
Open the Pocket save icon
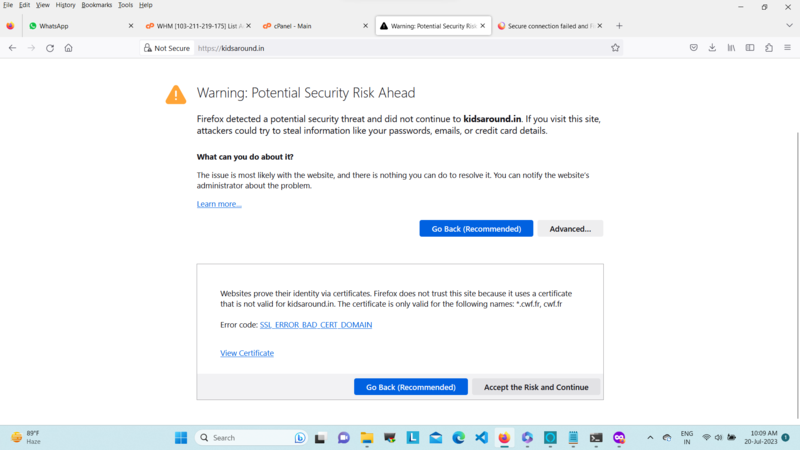[x=693, y=47]
